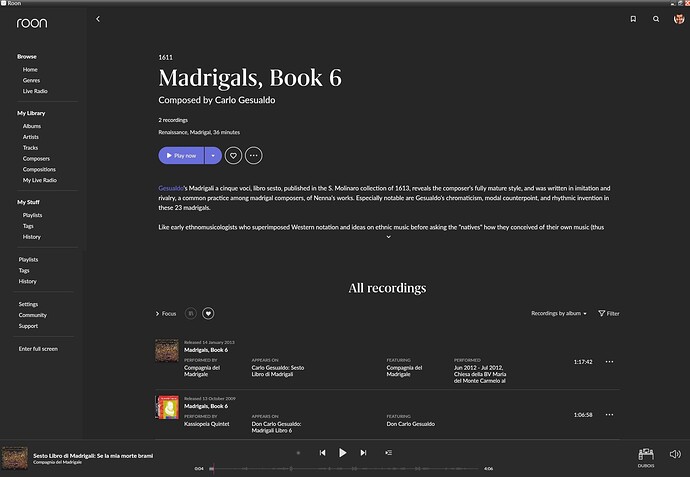Open Support link in sidebar
Image resolution: width=690 pixels, height=477 pixels.
[x=28, y=326]
